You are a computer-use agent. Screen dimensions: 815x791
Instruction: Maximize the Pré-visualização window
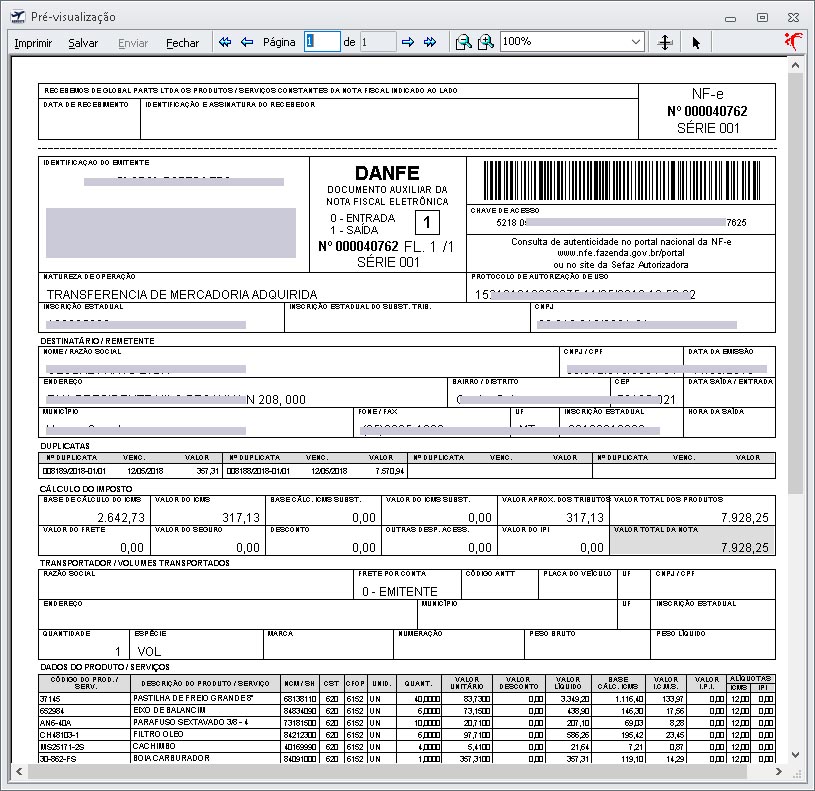click(762, 18)
